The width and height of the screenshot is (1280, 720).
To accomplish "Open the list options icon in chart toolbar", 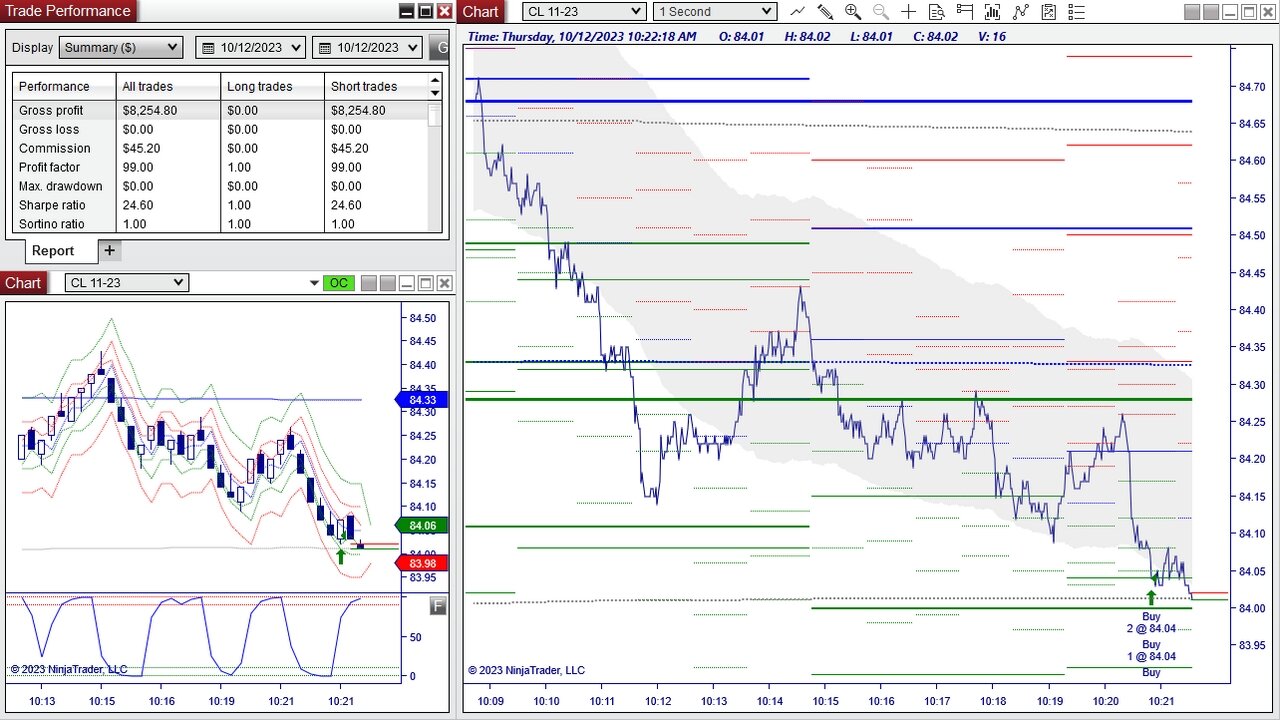I will coord(1076,12).
